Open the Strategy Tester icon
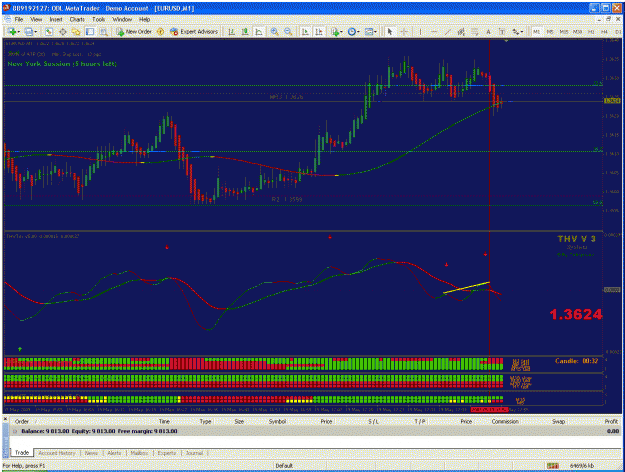This screenshot has height=472, width=625. point(104,31)
